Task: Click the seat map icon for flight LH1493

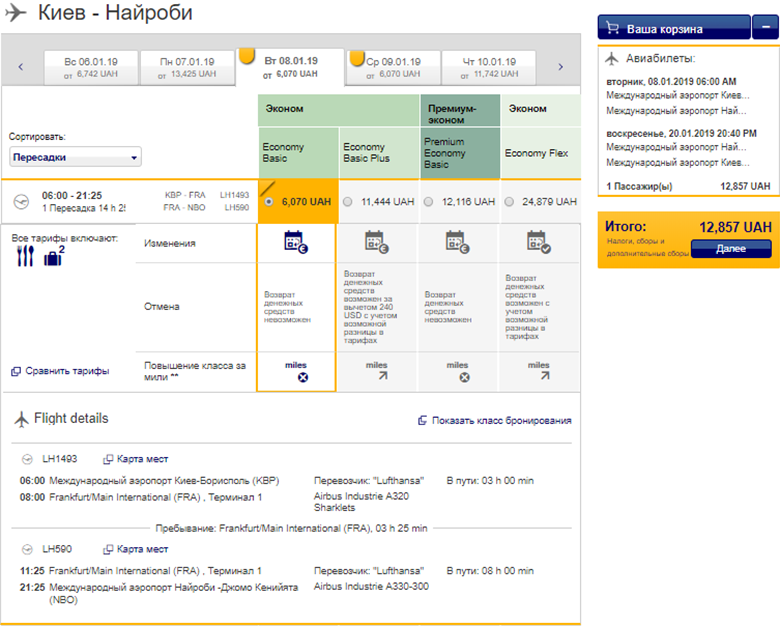Action: pos(109,459)
